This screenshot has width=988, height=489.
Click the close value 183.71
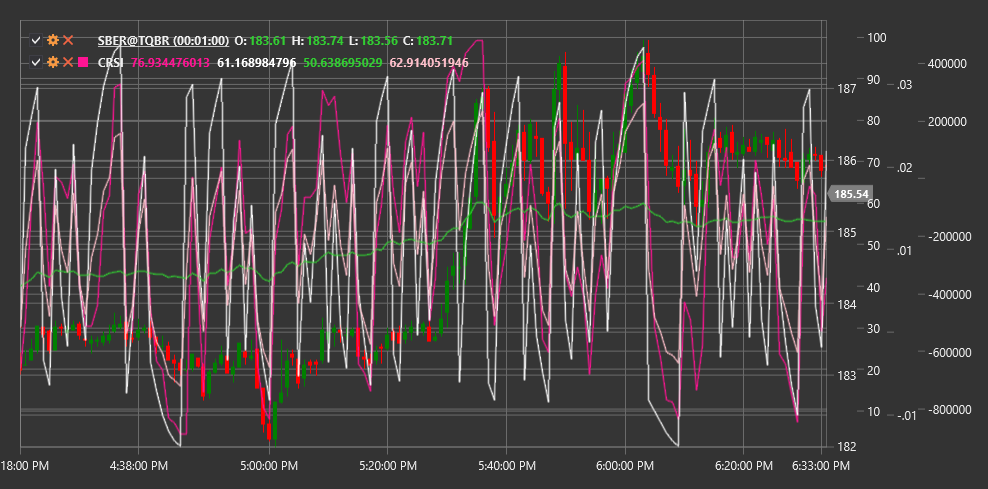click(435, 41)
